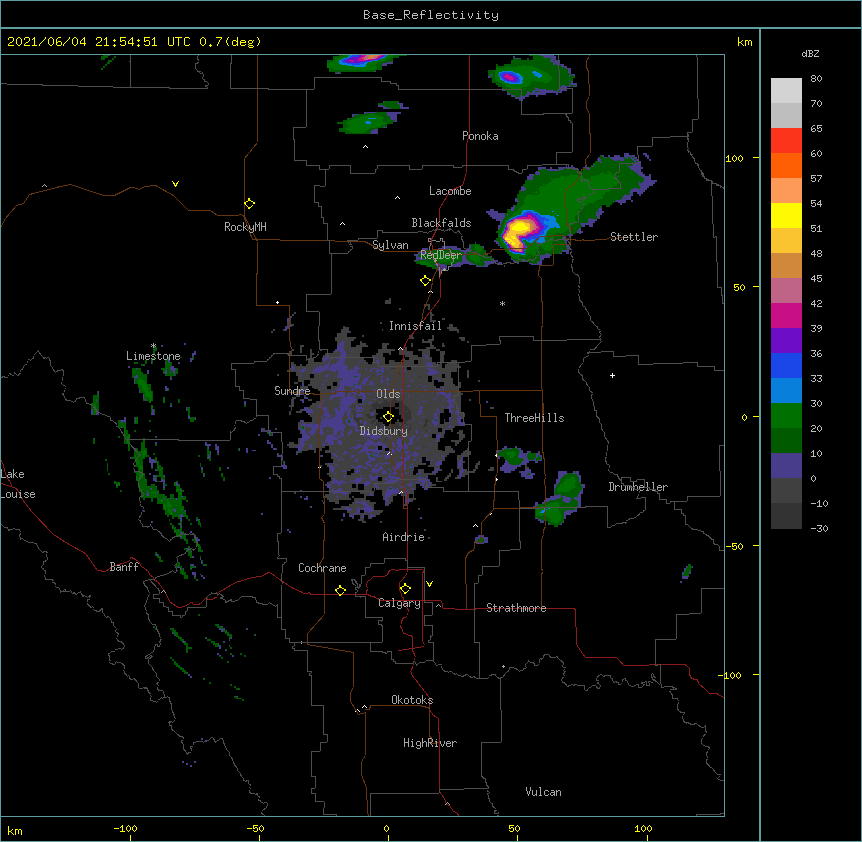Click the -50 label on right axis
The height and width of the screenshot is (842, 862).
[734, 546]
